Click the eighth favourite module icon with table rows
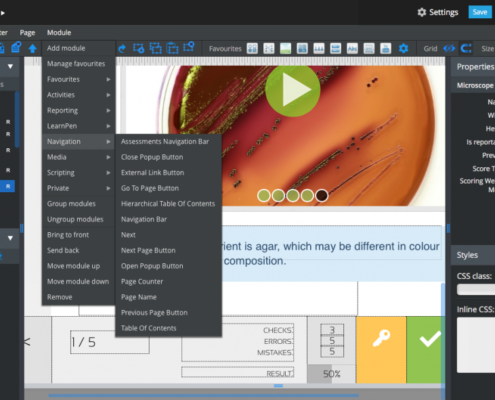The height and width of the screenshot is (400, 495). (369, 49)
